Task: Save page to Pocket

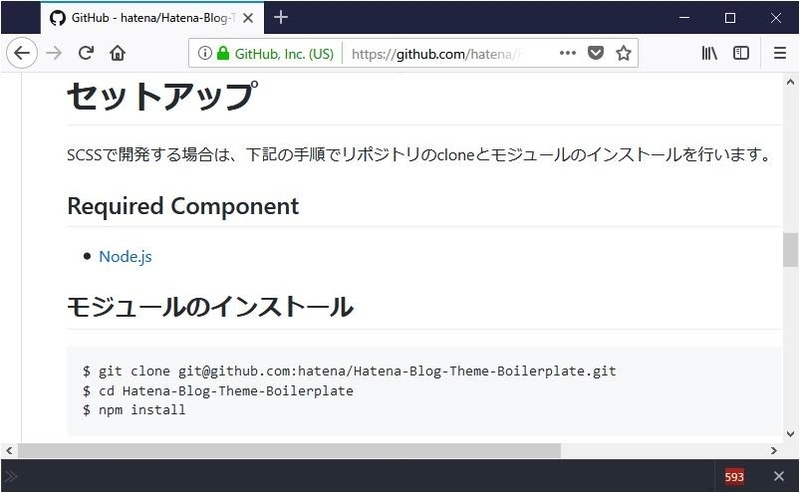Action: [x=596, y=54]
